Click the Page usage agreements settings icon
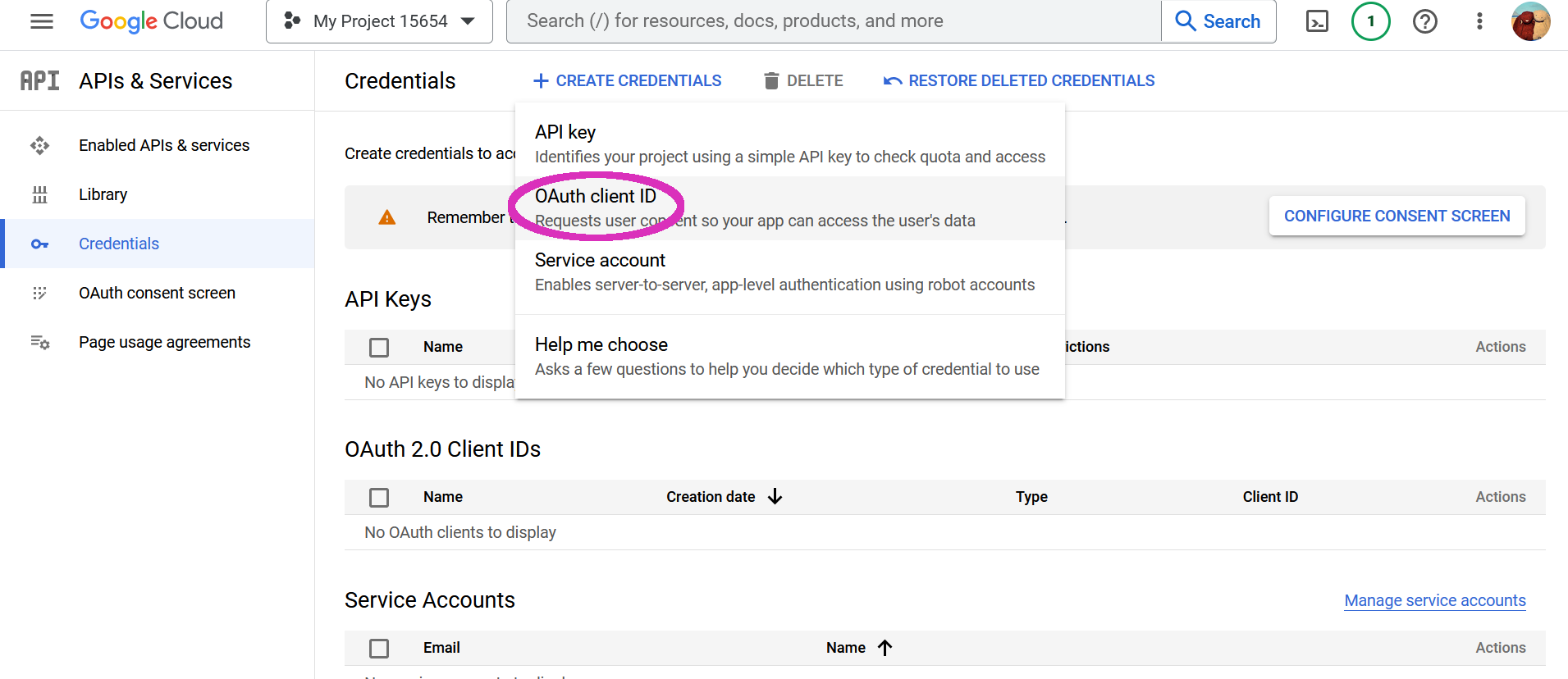 pyautogui.click(x=39, y=342)
